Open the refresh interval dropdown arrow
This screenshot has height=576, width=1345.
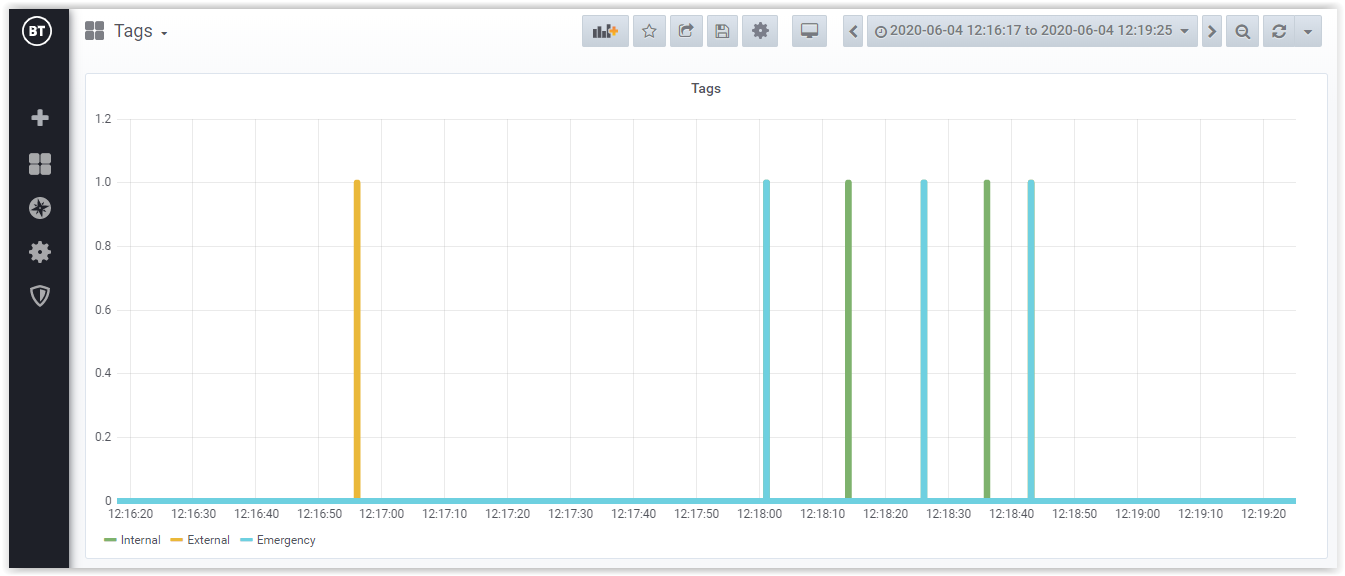(1308, 31)
